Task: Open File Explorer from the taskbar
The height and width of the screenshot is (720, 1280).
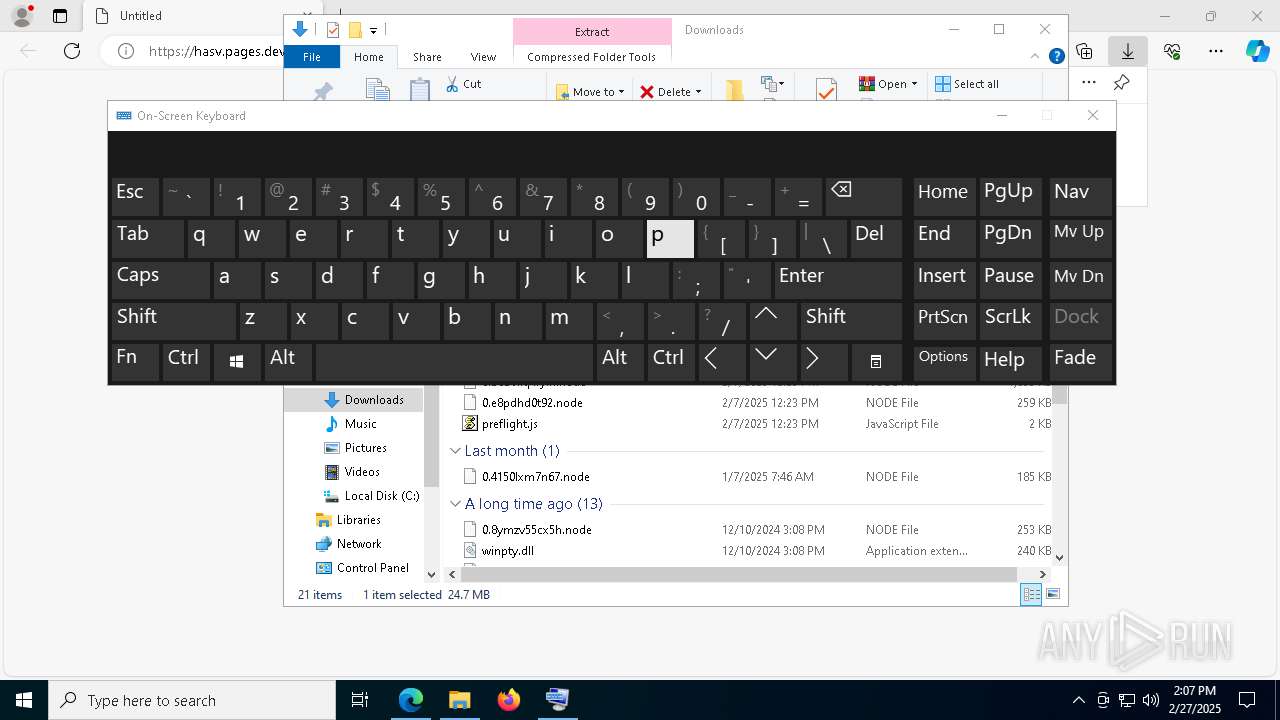Action: [459, 700]
